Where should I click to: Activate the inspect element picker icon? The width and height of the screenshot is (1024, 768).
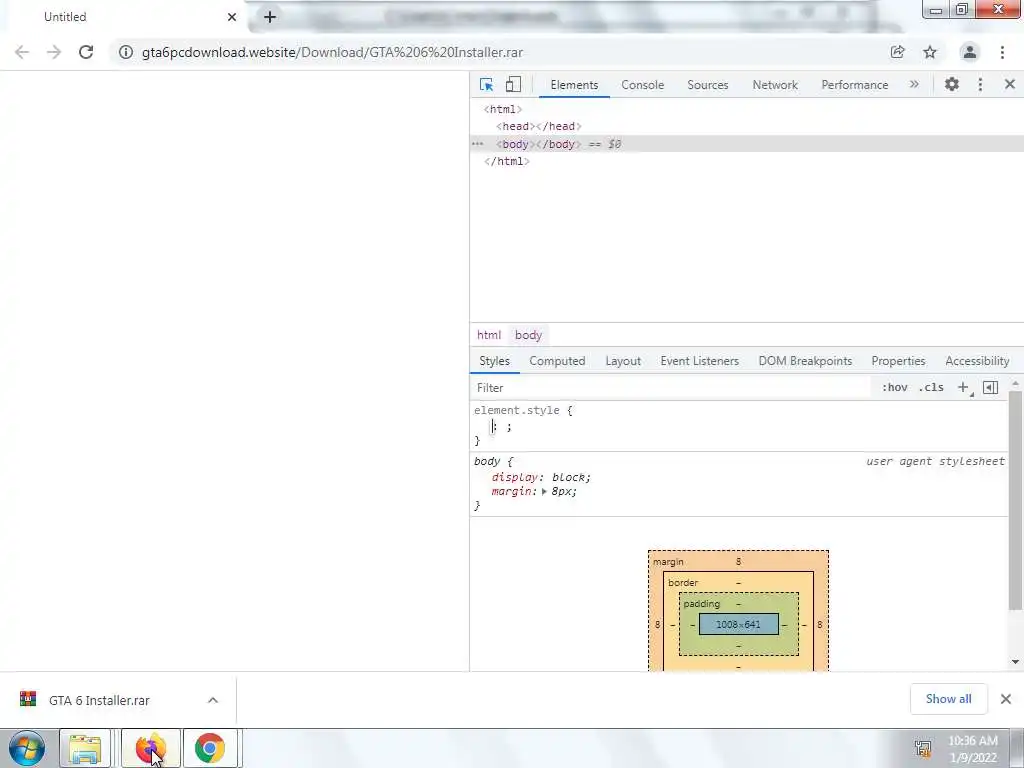[486, 84]
